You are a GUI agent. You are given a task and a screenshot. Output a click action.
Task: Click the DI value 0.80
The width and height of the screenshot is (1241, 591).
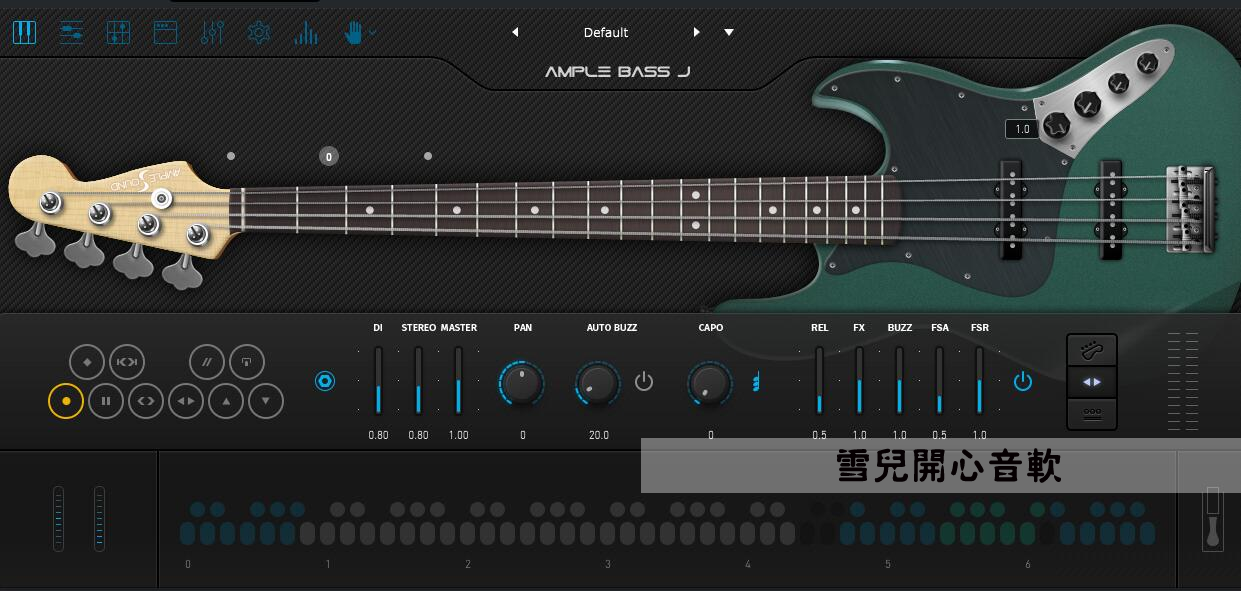(x=378, y=435)
